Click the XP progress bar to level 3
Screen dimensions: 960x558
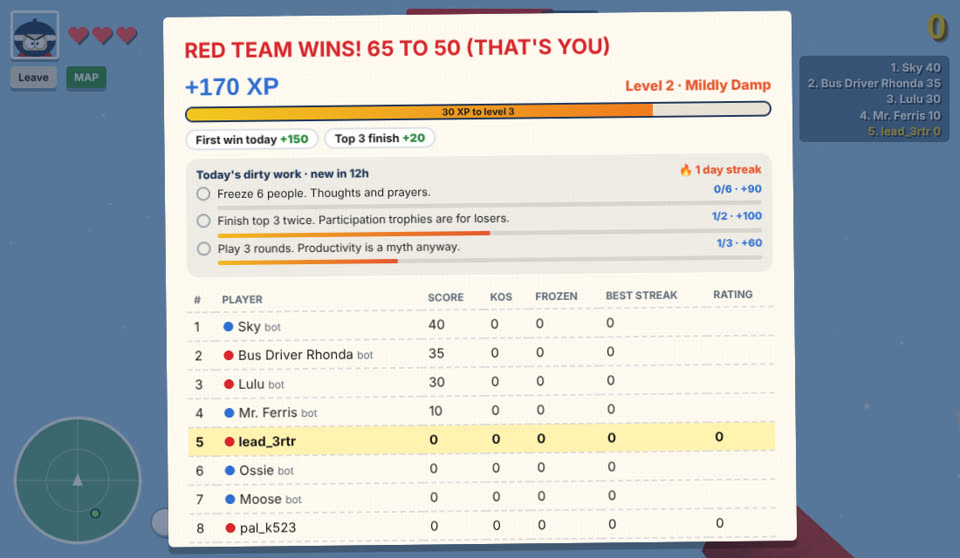tap(478, 111)
